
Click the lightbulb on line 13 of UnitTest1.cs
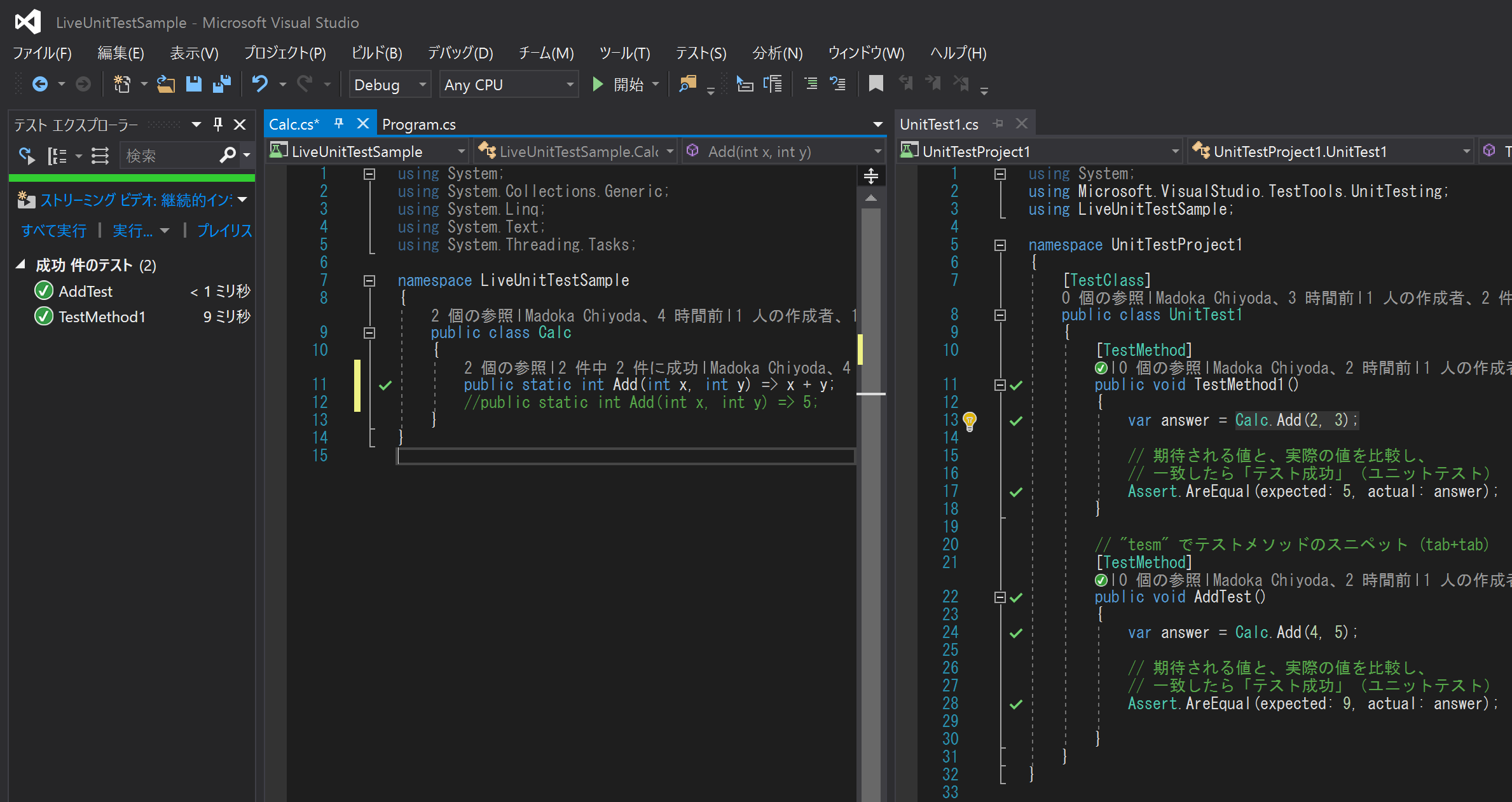(970, 421)
